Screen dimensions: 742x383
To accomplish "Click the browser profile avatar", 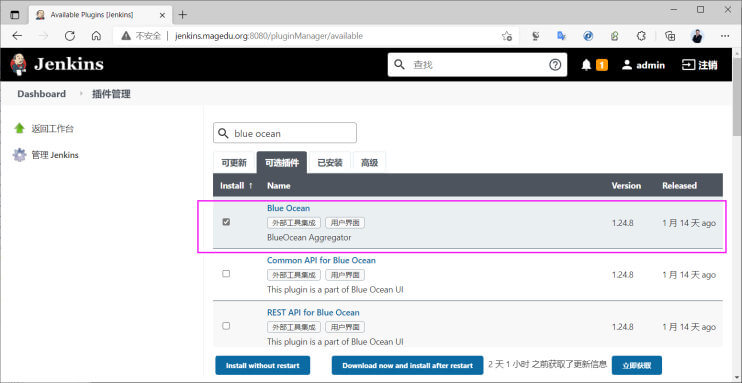I will (697, 36).
